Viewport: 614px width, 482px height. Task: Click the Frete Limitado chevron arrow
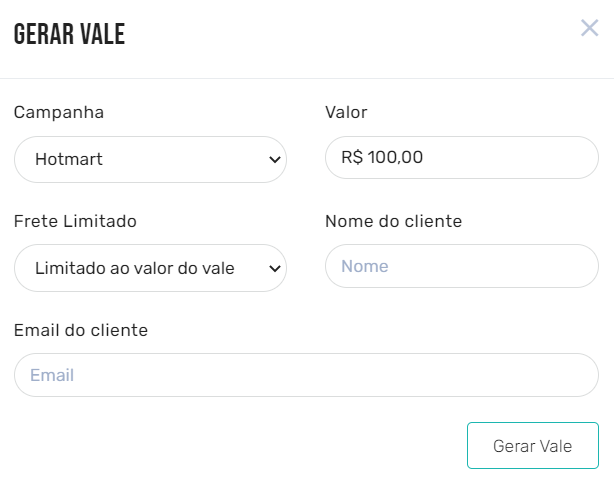tap(274, 268)
